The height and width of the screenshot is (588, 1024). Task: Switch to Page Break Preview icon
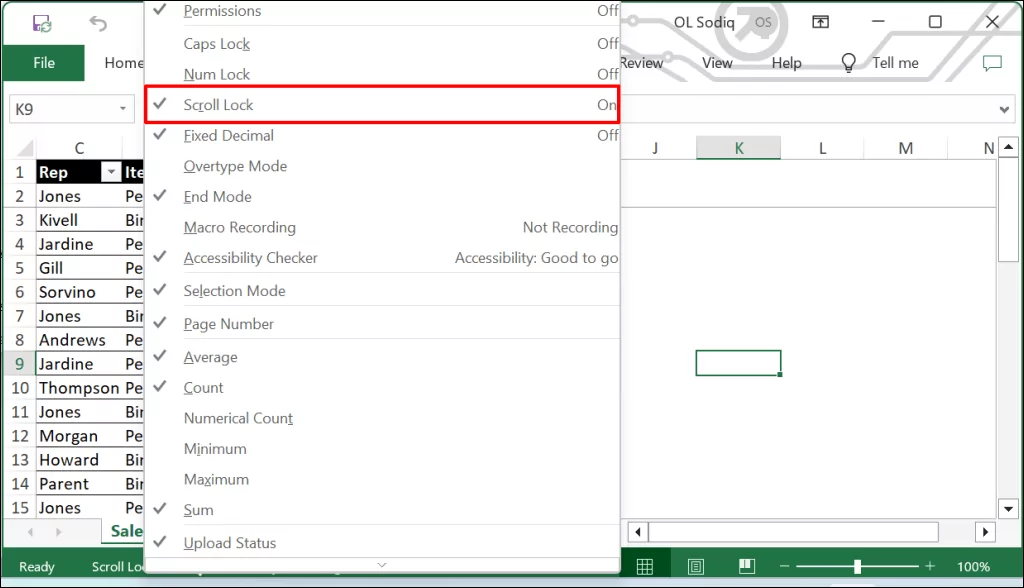[x=745, y=566]
